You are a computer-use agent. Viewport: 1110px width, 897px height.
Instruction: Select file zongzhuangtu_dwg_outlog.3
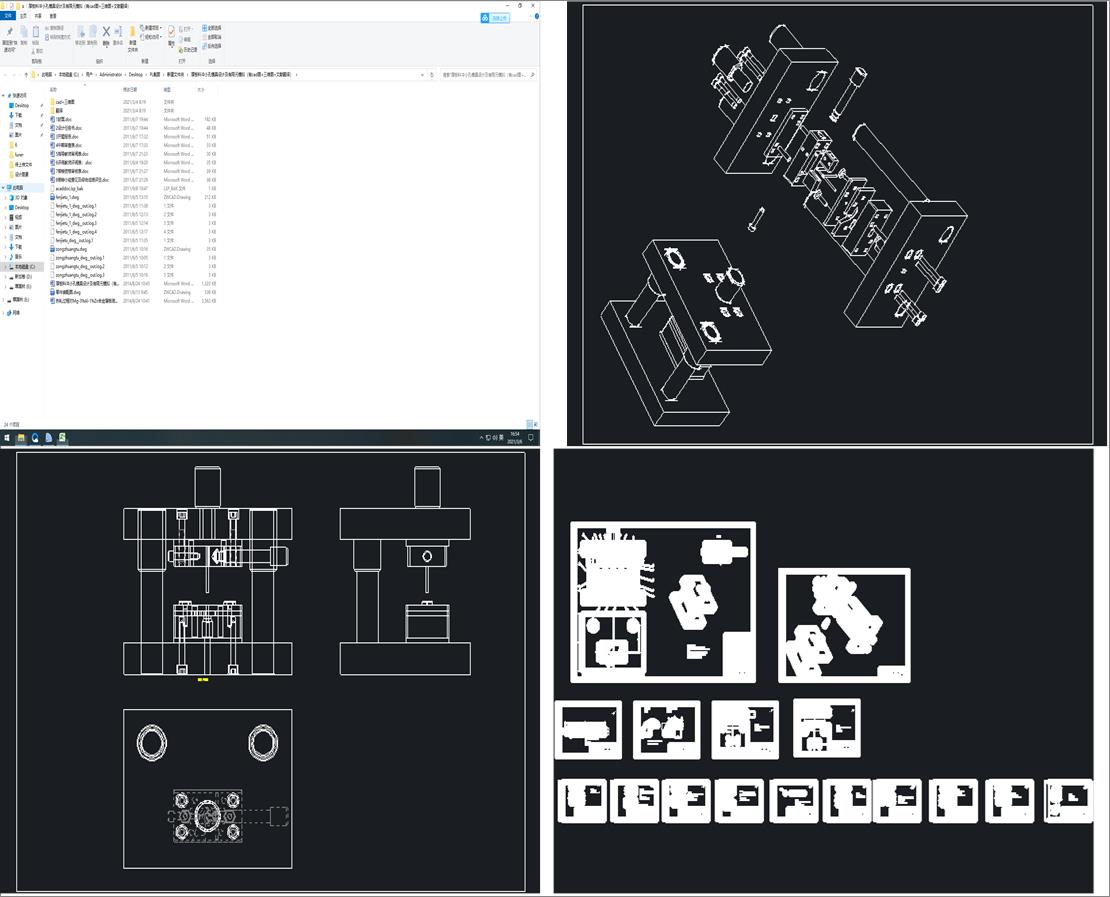(79, 275)
